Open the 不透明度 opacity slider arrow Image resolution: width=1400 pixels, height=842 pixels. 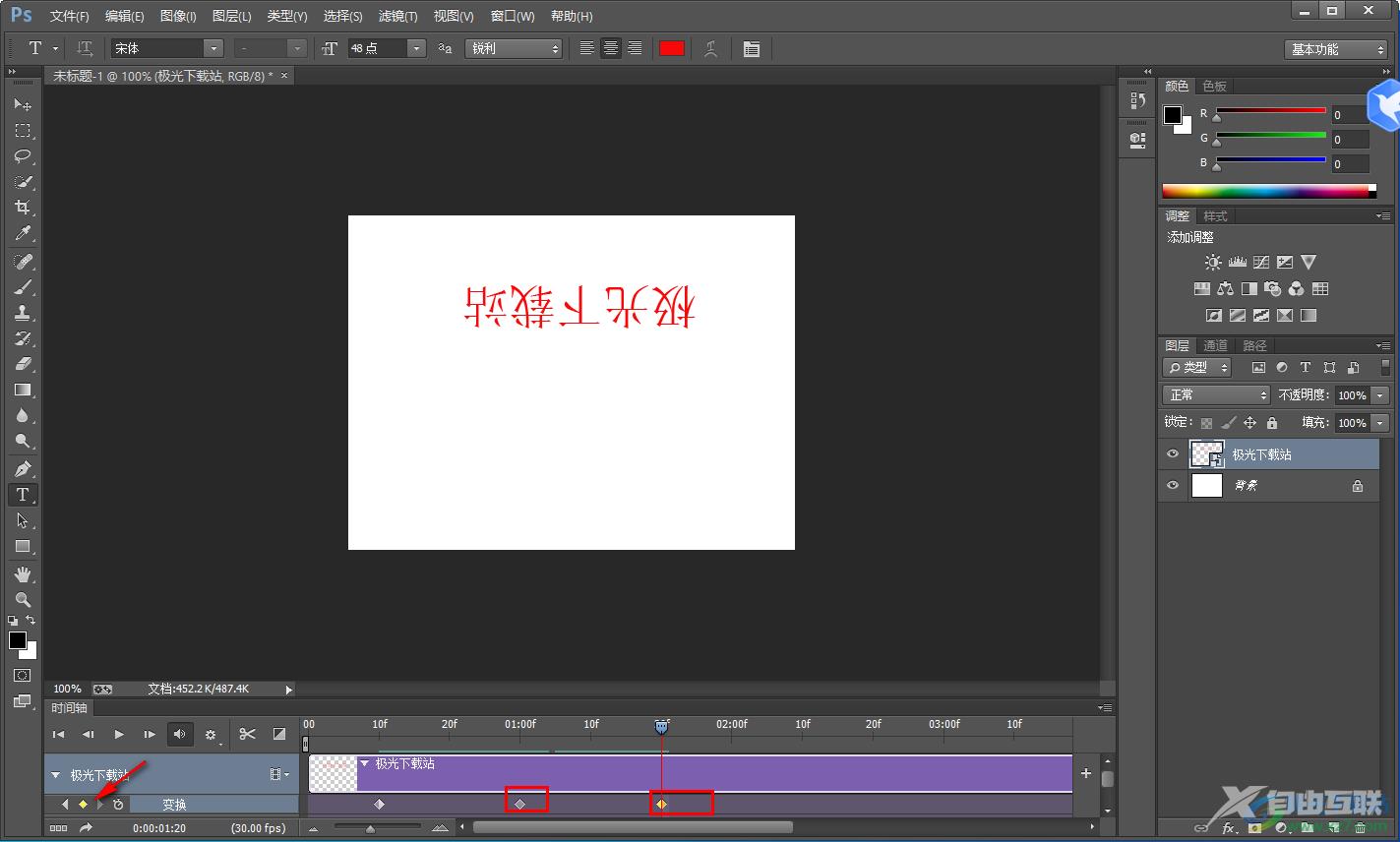click(x=1380, y=394)
